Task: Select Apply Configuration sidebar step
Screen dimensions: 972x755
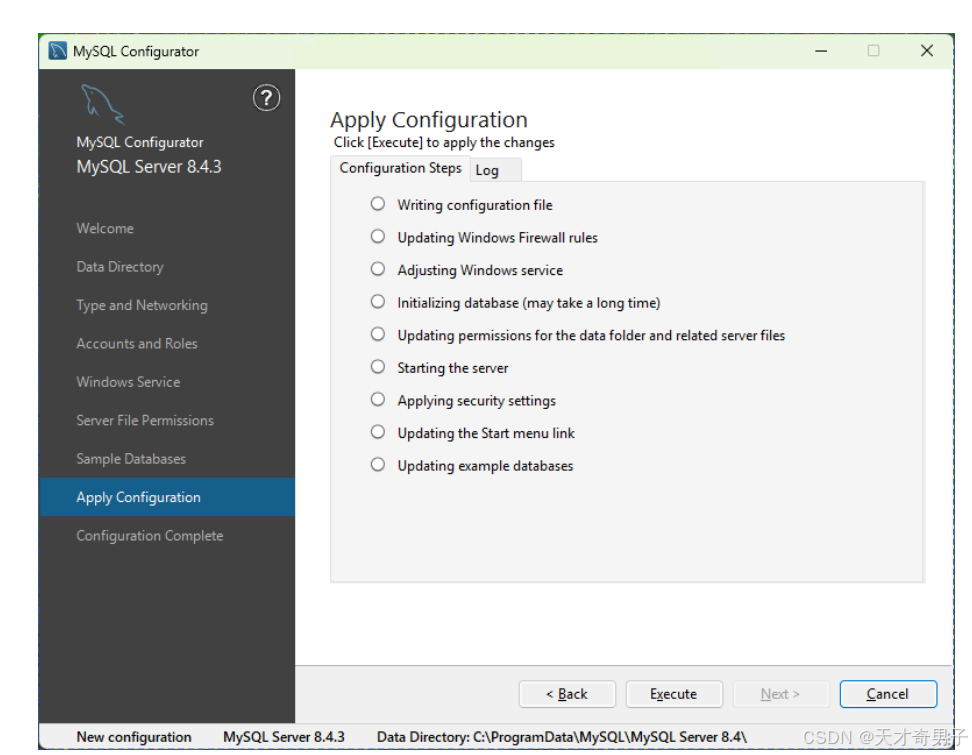Action: pyautogui.click(x=167, y=497)
